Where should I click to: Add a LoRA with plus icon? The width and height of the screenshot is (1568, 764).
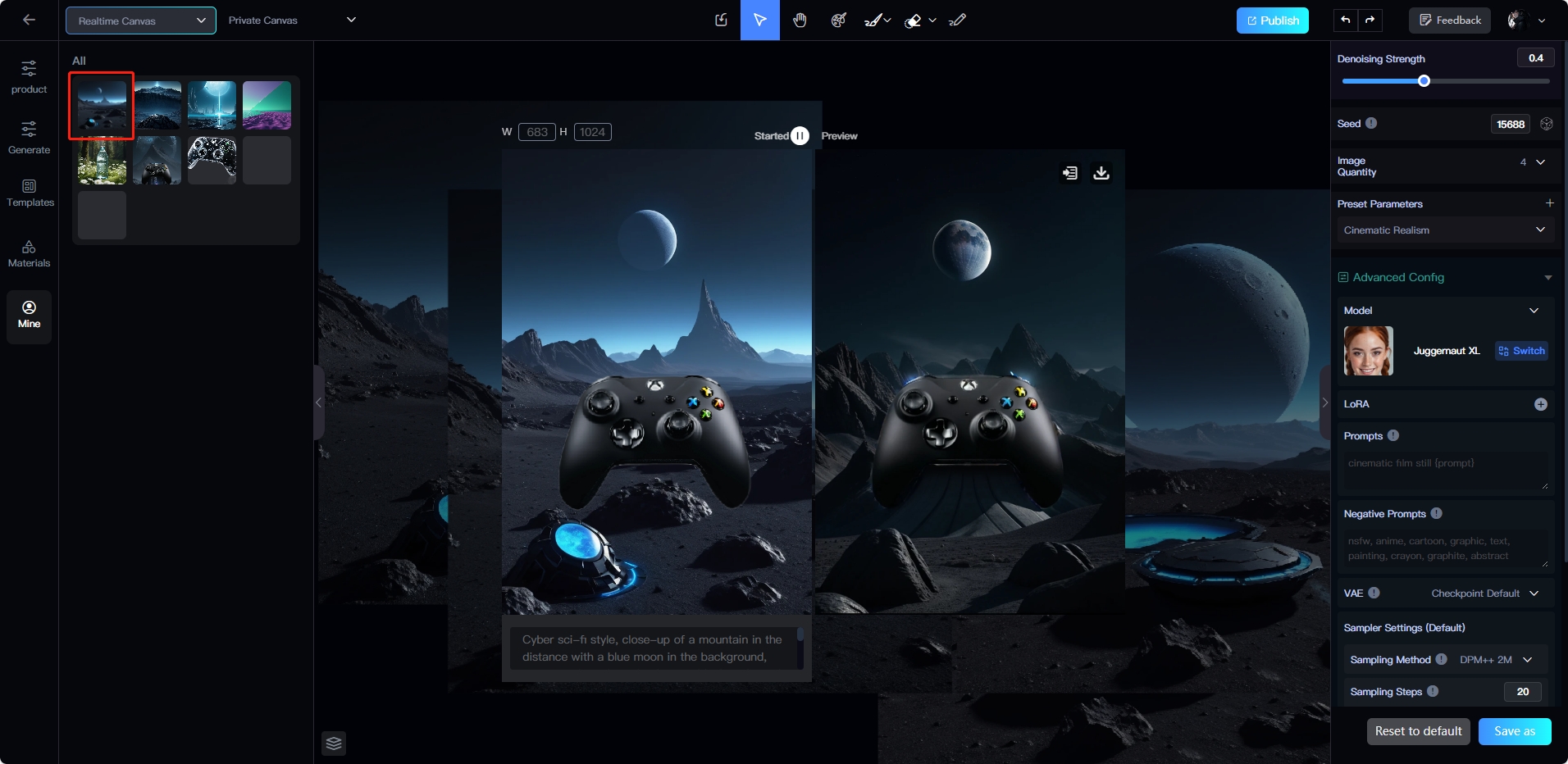point(1541,404)
